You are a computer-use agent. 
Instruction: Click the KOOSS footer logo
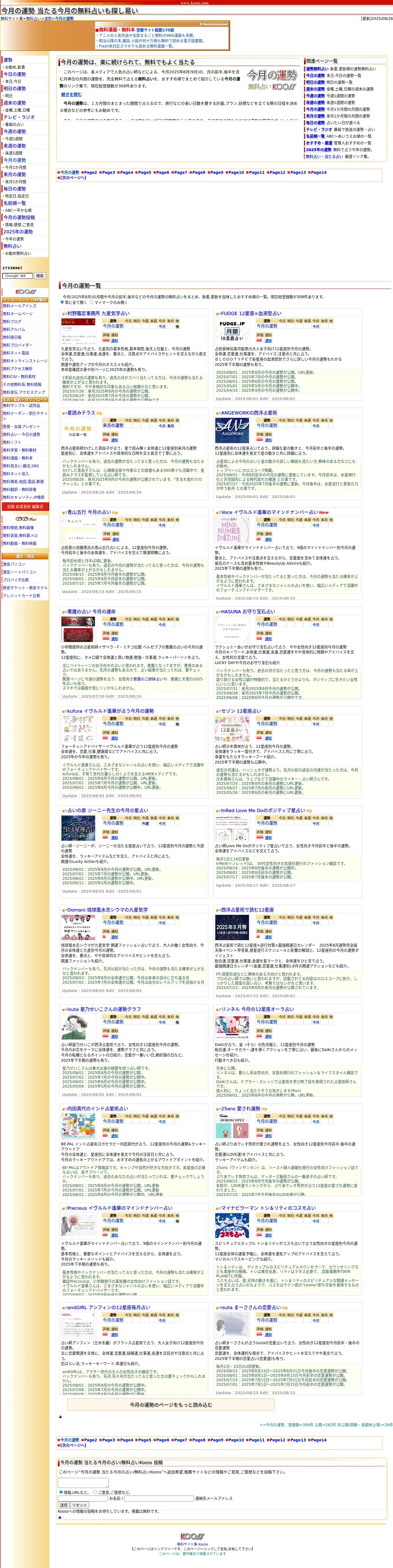(x=193, y=1536)
